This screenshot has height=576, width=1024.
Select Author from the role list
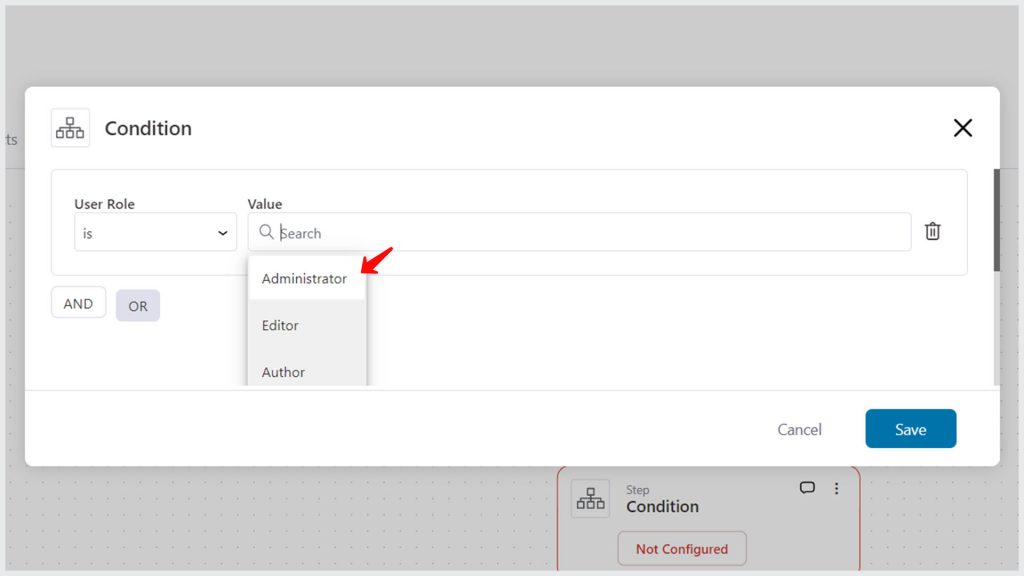coord(307,372)
